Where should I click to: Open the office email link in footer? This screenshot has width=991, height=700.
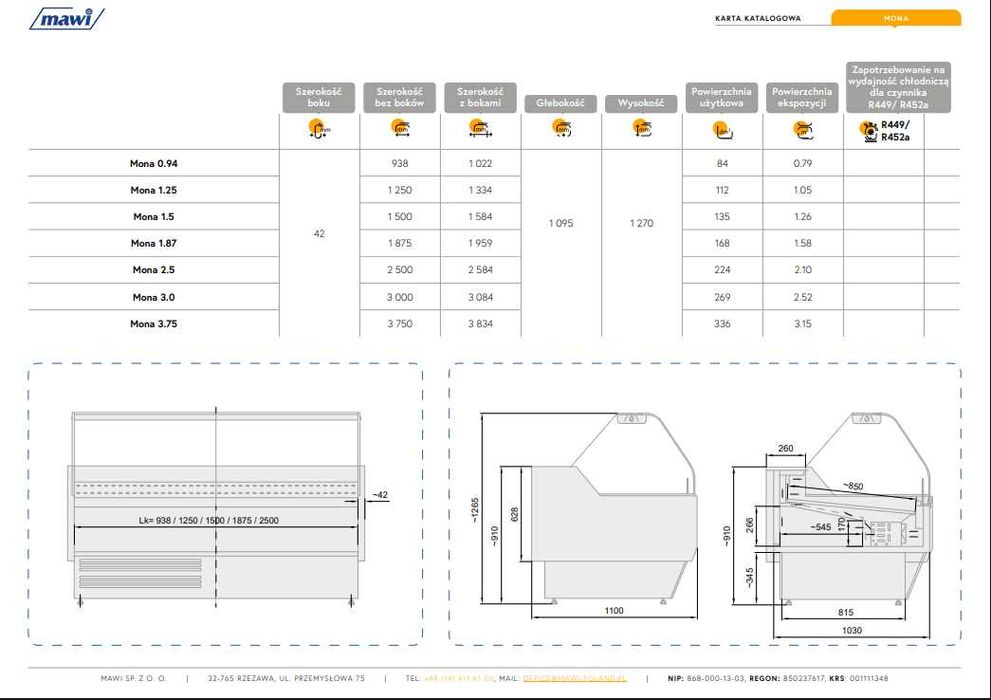[x=575, y=678]
